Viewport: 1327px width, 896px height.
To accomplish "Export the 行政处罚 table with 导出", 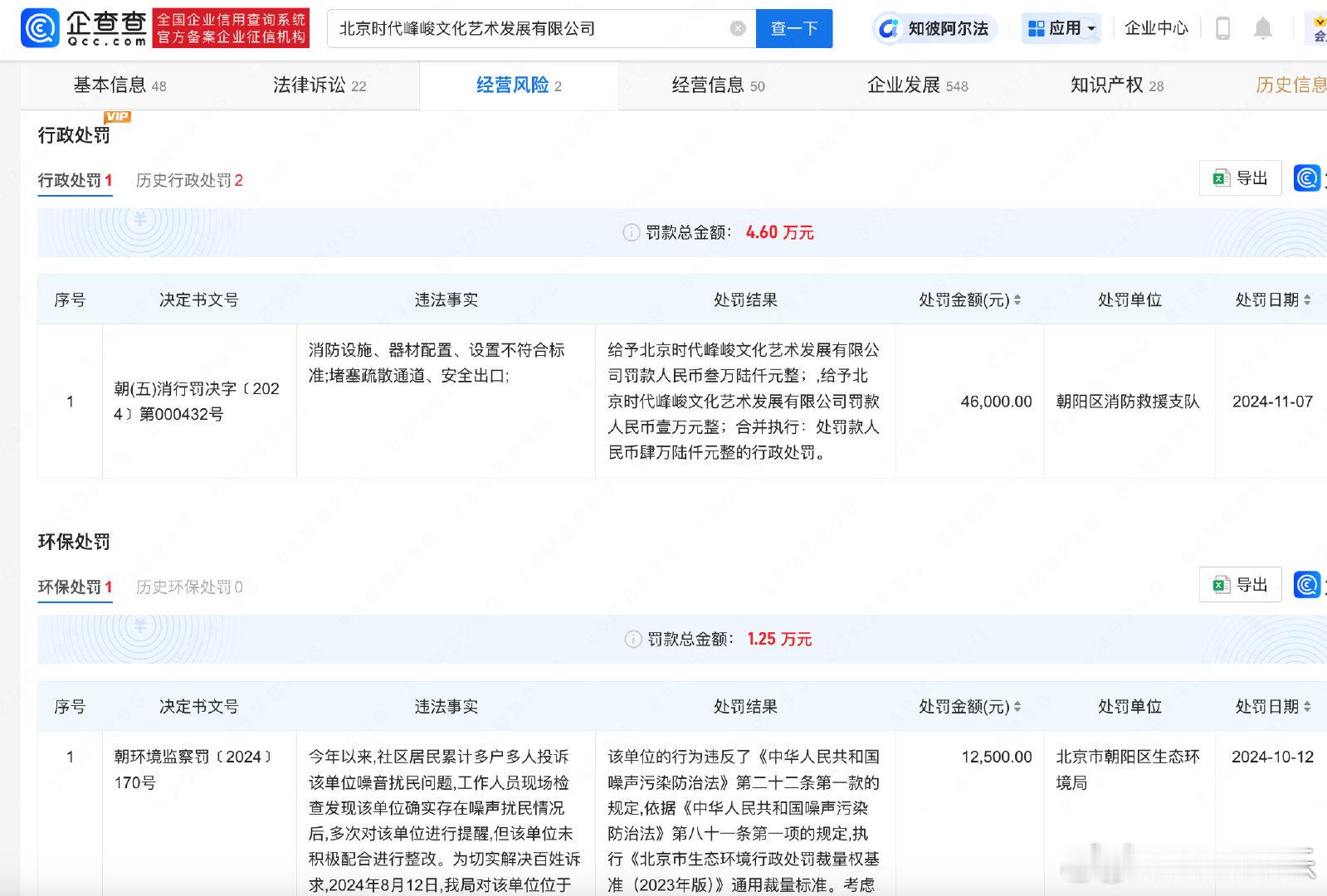I will pyautogui.click(x=1240, y=178).
